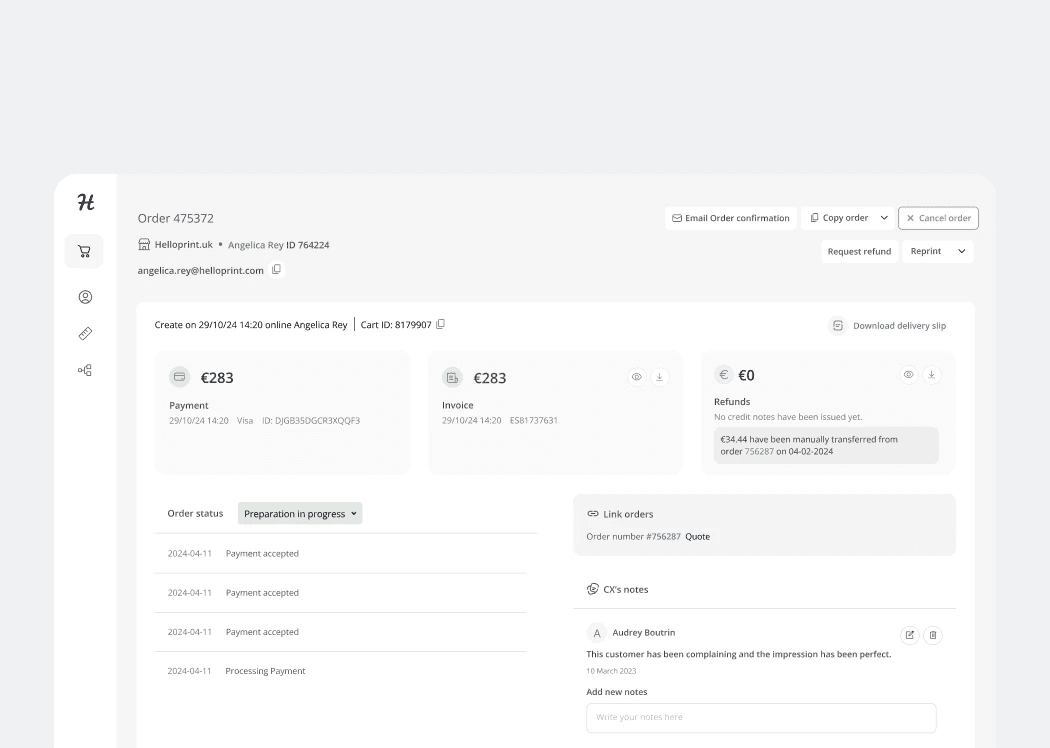1050x748 pixels.
Task: Click the ruler icon in the sidebar
Action: (x=84, y=333)
